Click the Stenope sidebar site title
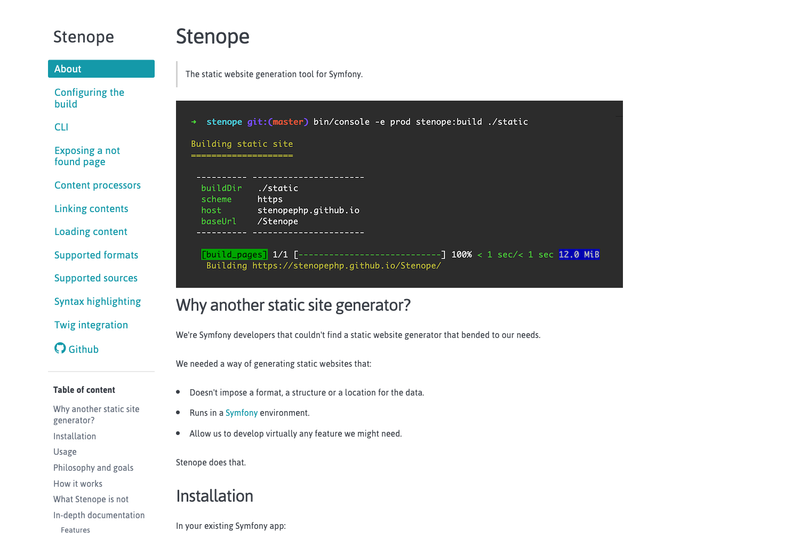Viewport: 800px width, 533px height. (84, 37)
